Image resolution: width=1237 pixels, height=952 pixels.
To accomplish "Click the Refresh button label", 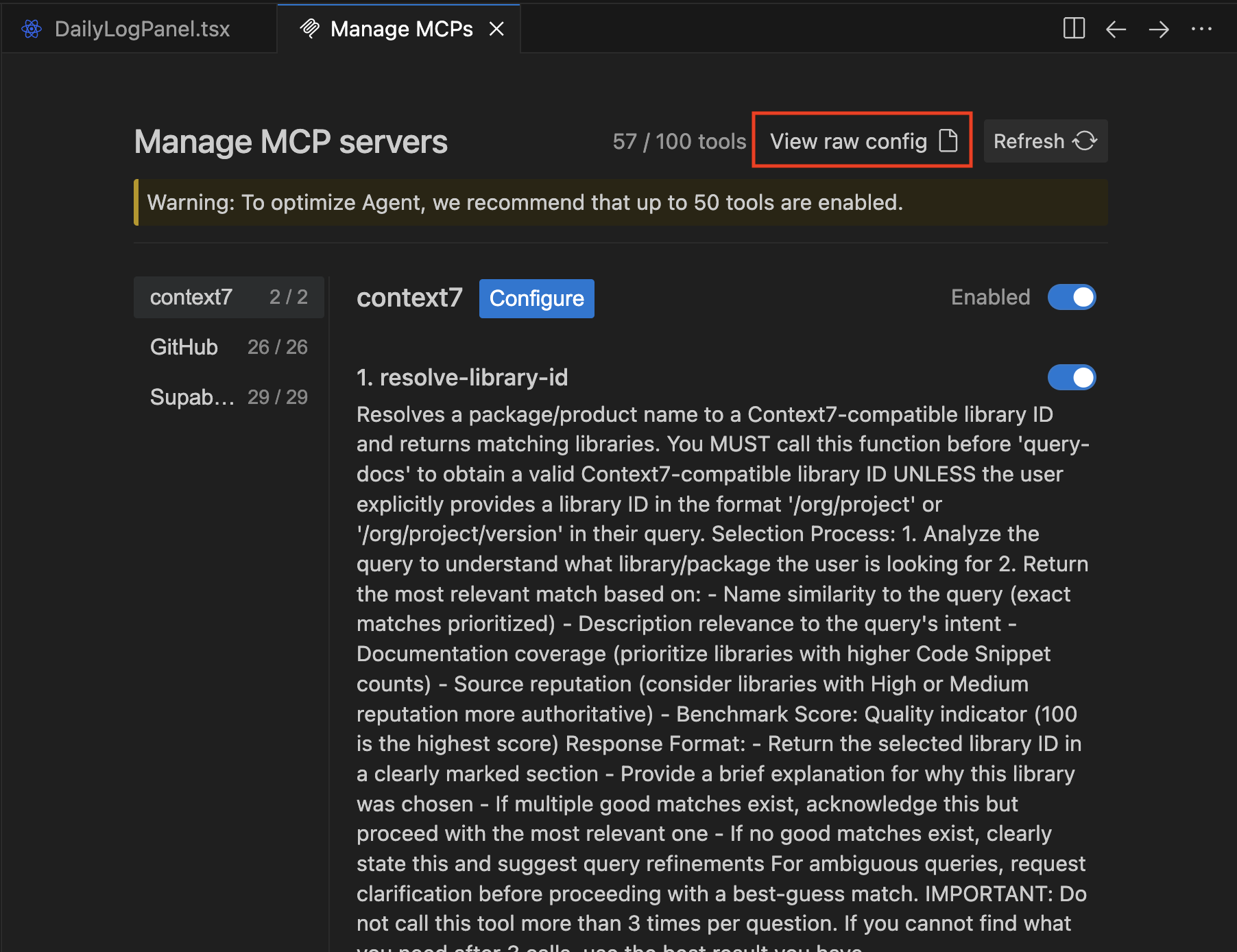I will coord(1029,141).
